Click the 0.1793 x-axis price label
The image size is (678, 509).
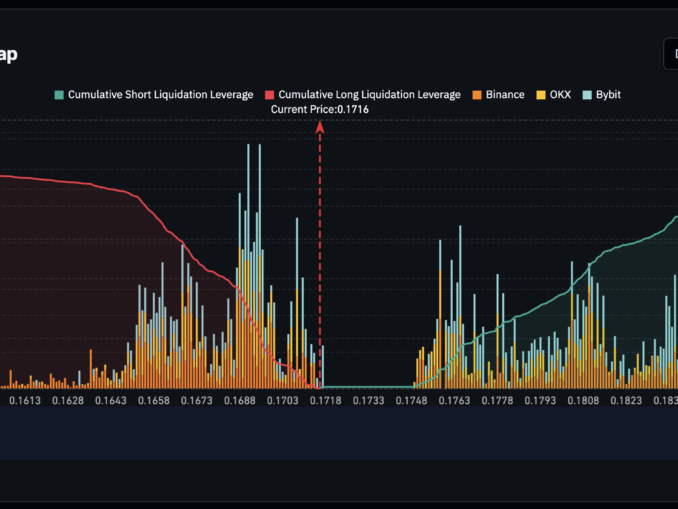click(541, 401)
